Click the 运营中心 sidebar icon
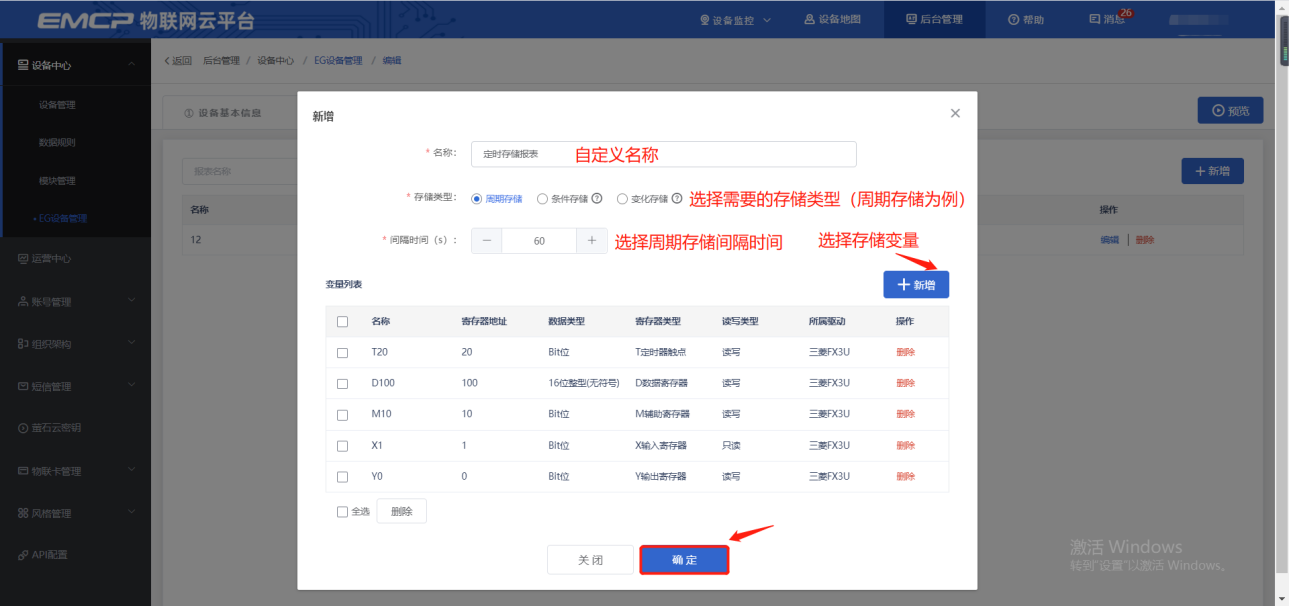The width and height of the screenshot is (1289, 606). (23, 259)
